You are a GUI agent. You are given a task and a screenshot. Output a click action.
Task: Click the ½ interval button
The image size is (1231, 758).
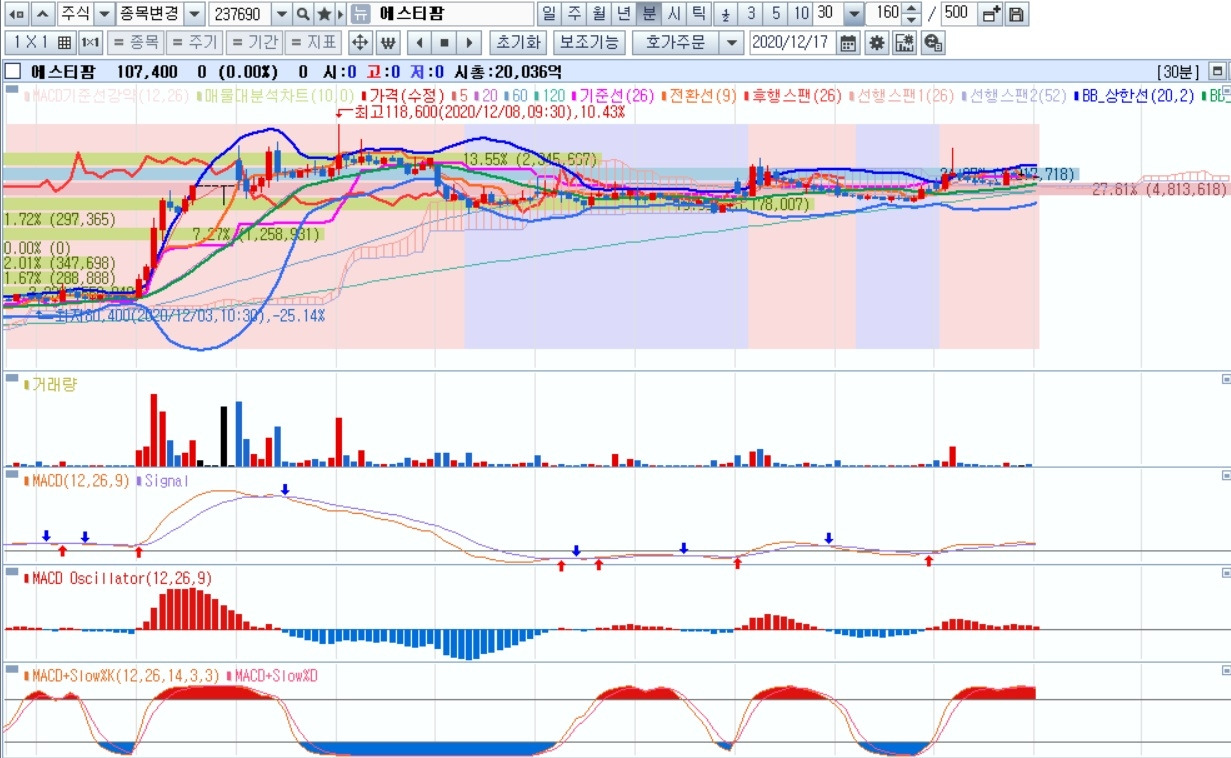click(x=727, y=14)
